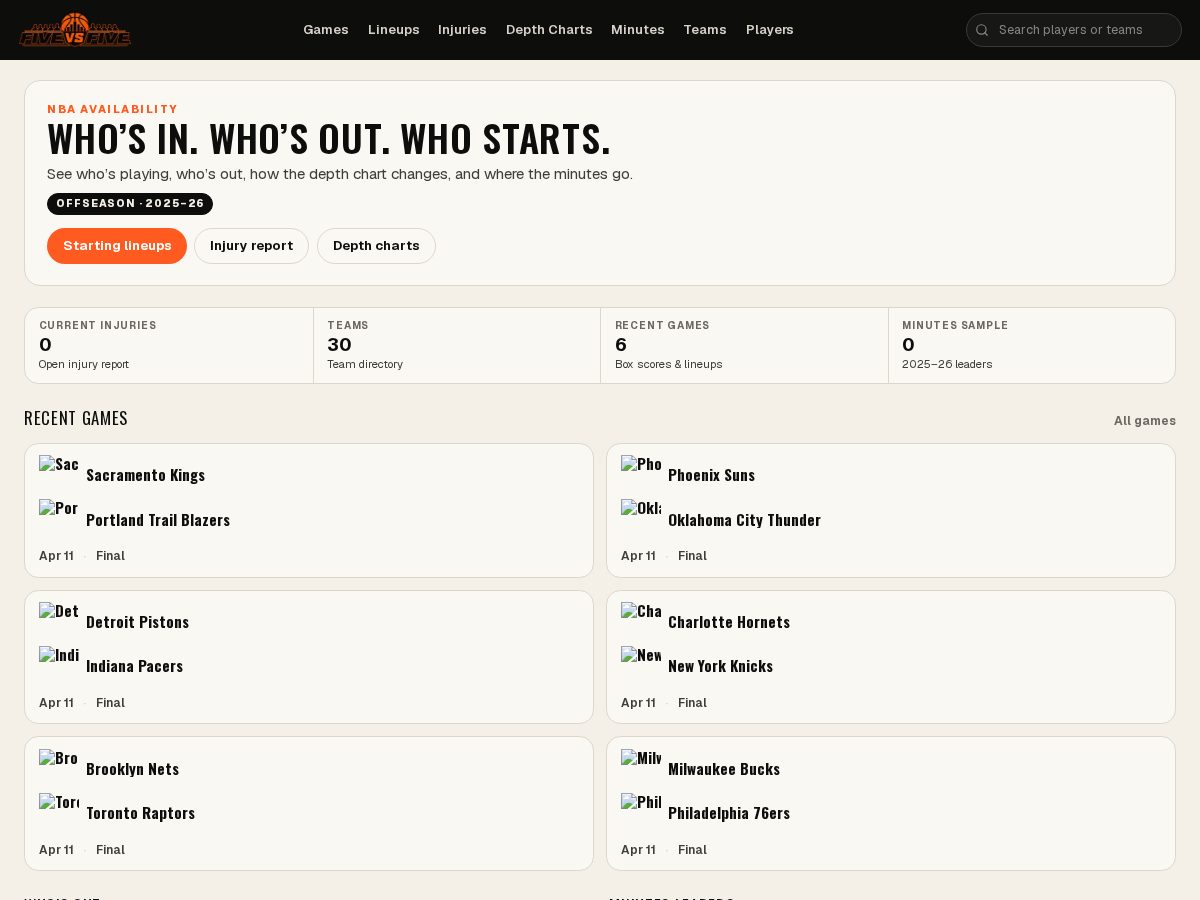Click the Philadelphia 76ers team name
The height and width of the screenshot is (900, 1200).
coord(729,813)
